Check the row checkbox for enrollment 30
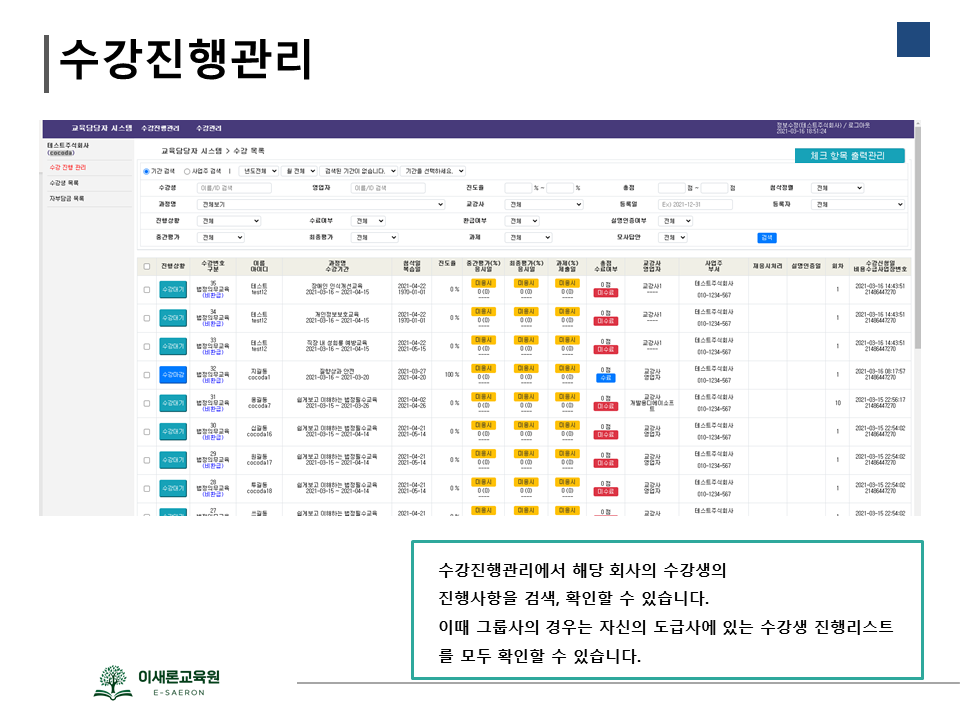Image resolution: width=960 pixels, height=720 pixels. pyautogui.click(x=146, y=432)
